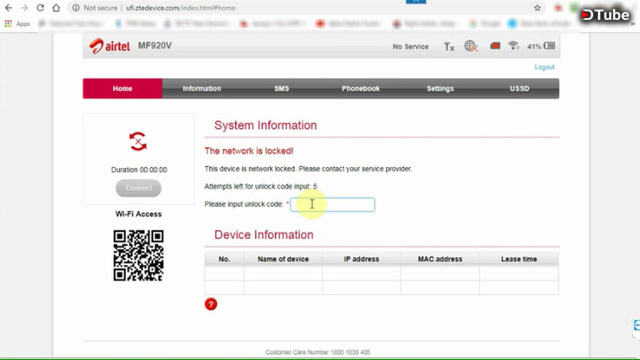Open the Home tab
This screenshot has height=360, width=640.
(122, 89)
